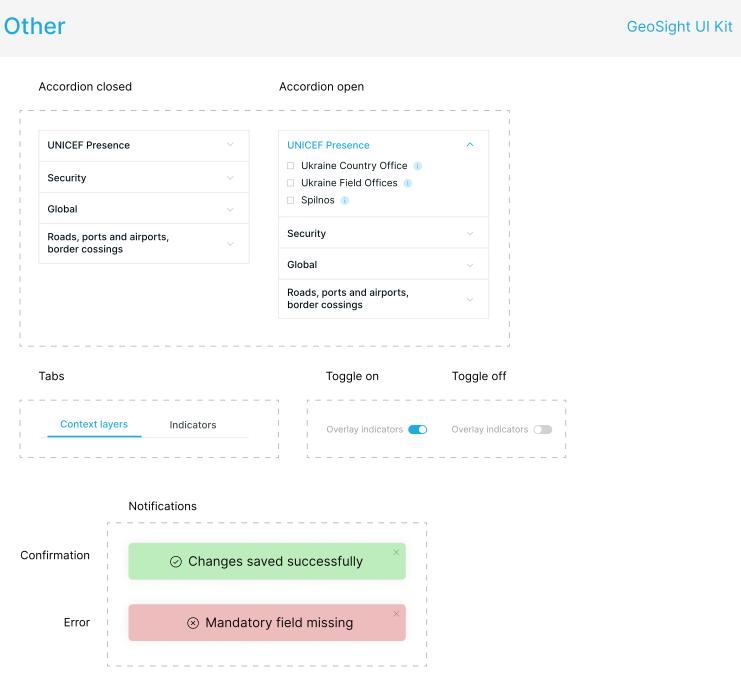Click info icon next to Ukraine Country Office
741x682 pixels.
417,166
